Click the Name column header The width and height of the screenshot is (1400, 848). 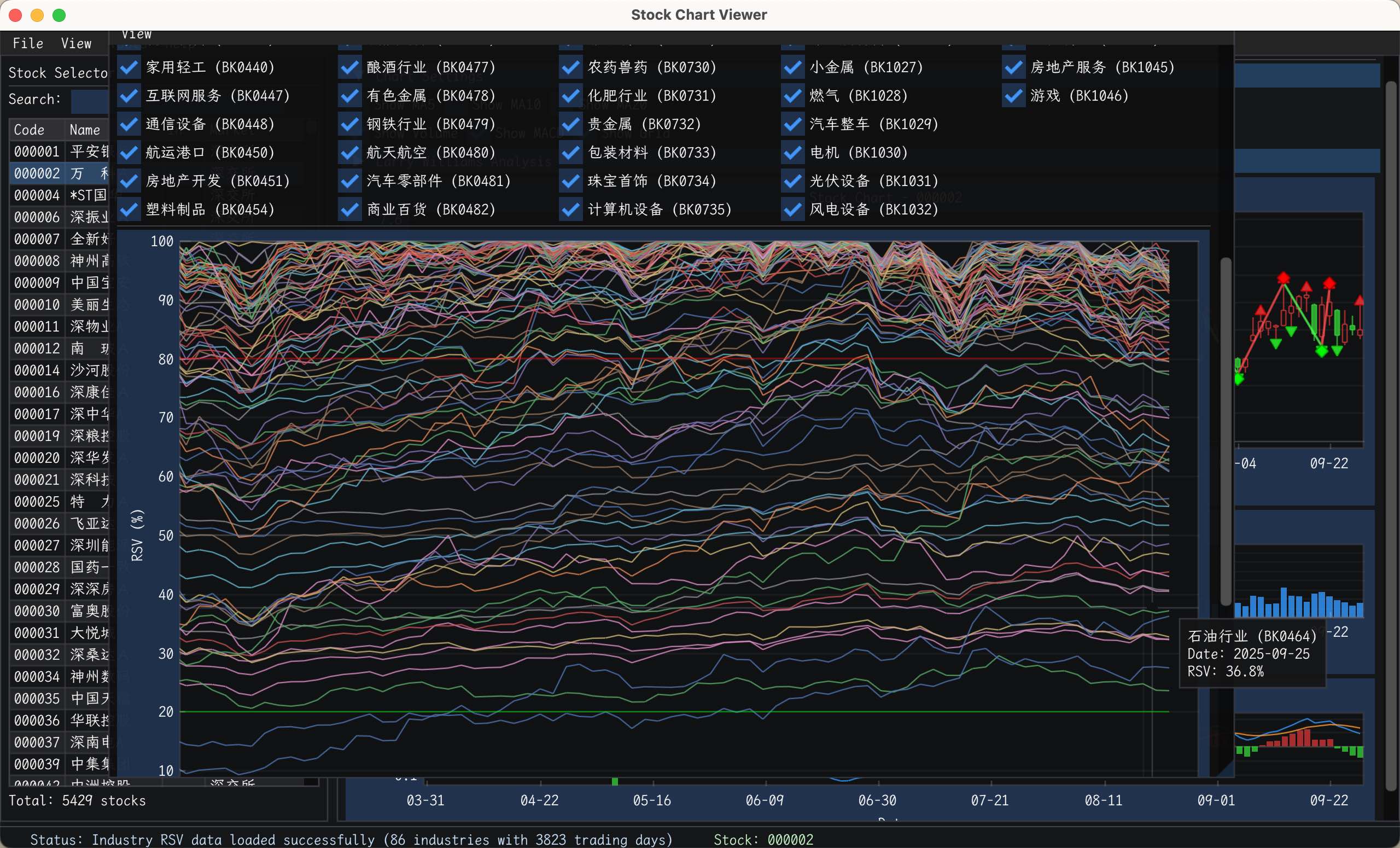tap(85, 130)
